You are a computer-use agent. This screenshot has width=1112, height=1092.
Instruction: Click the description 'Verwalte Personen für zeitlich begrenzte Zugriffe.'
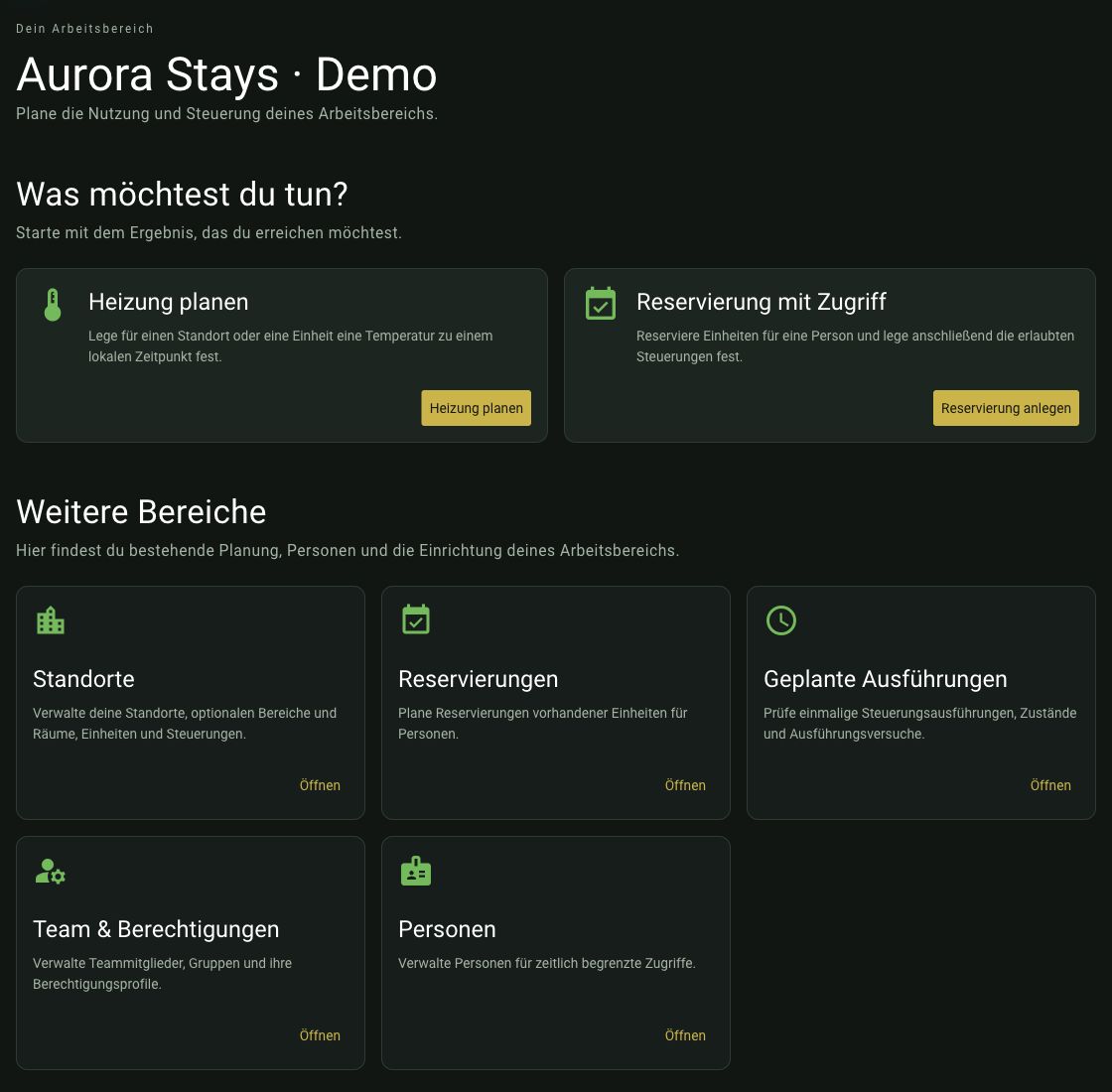coord(547,963)
